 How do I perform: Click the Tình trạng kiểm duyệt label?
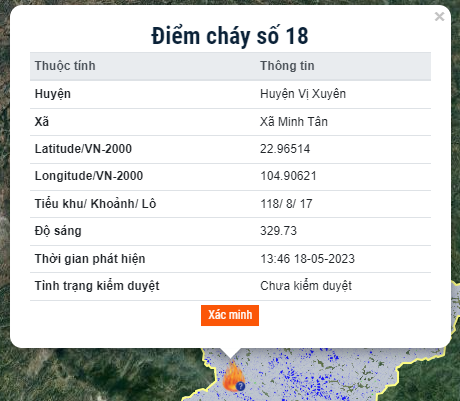point(97,286)
